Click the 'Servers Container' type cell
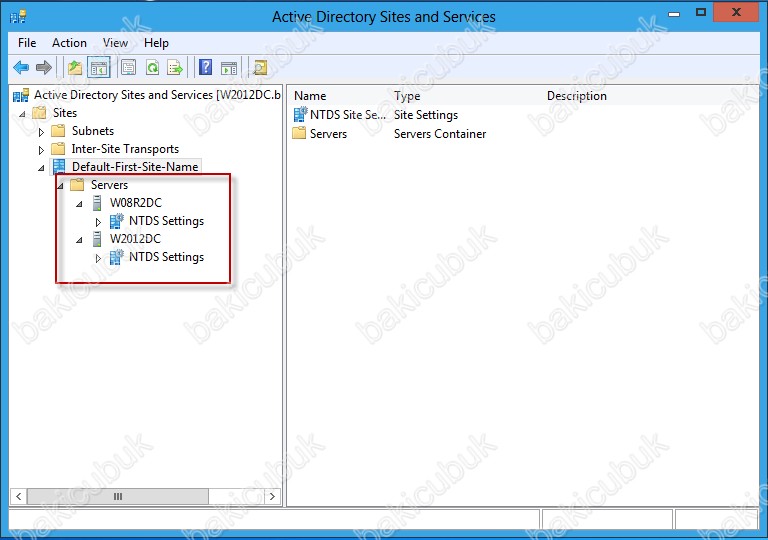This screenshot has height=540, width=768. click(x=440, y=134)
